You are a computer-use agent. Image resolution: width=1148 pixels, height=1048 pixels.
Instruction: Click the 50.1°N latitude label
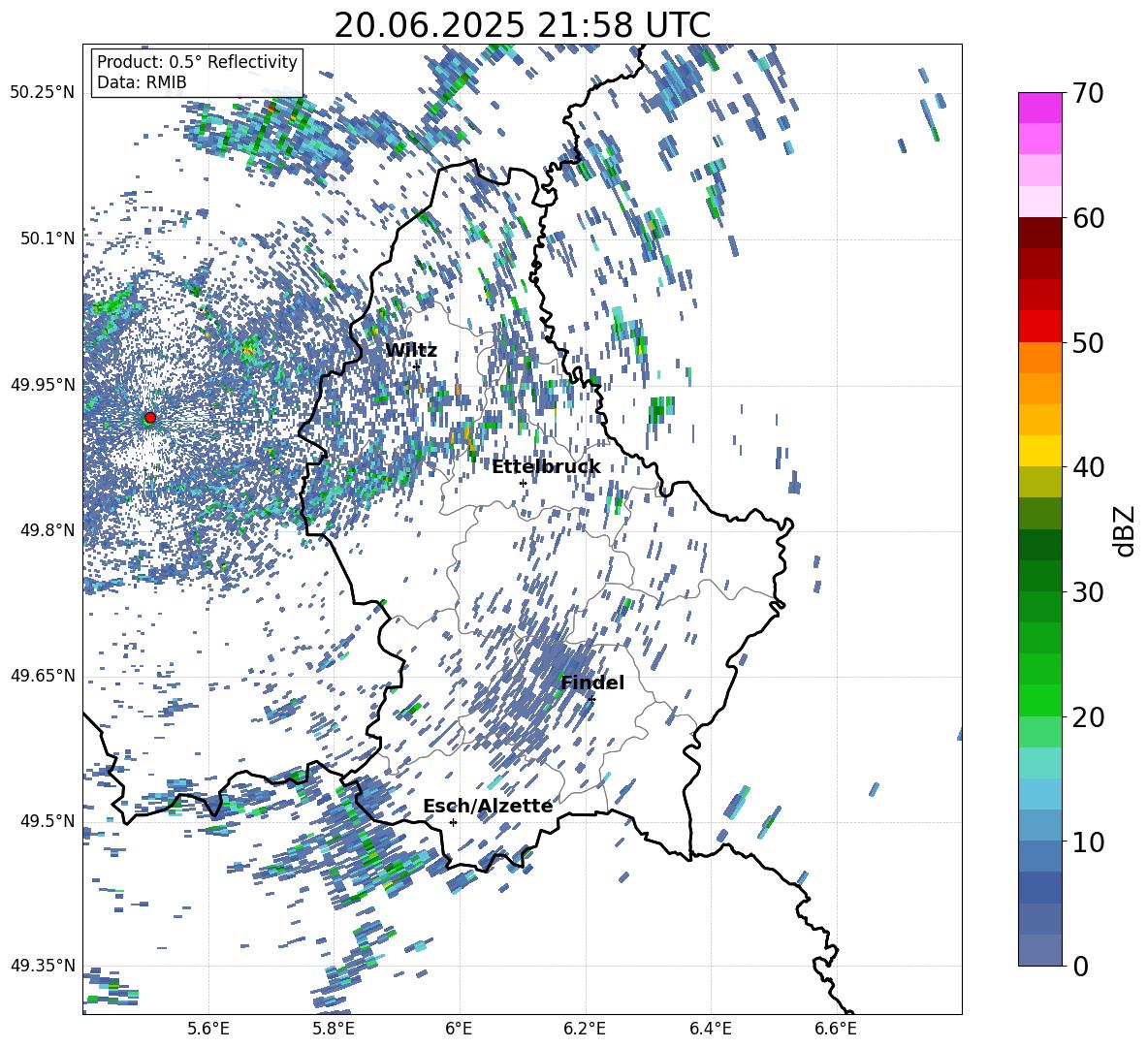click(48, 238)
